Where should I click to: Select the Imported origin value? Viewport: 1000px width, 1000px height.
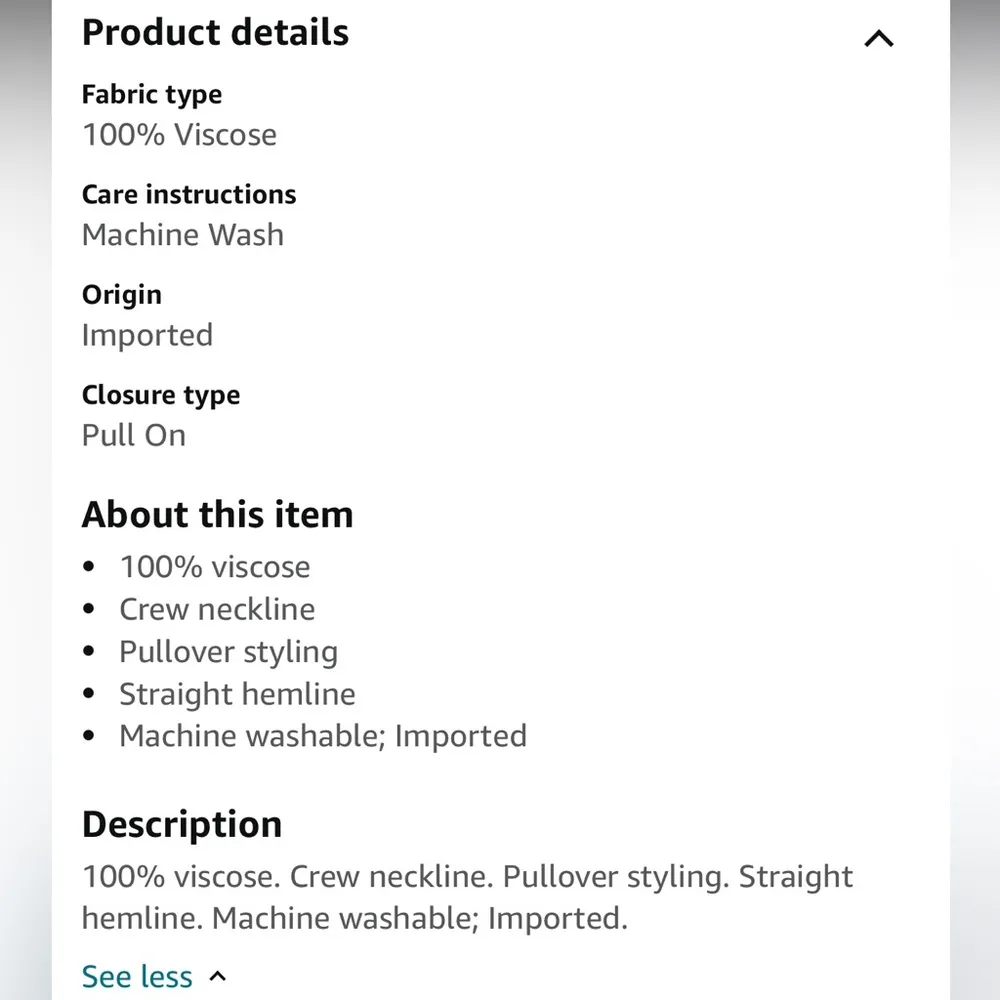click(x=147, y=335)
